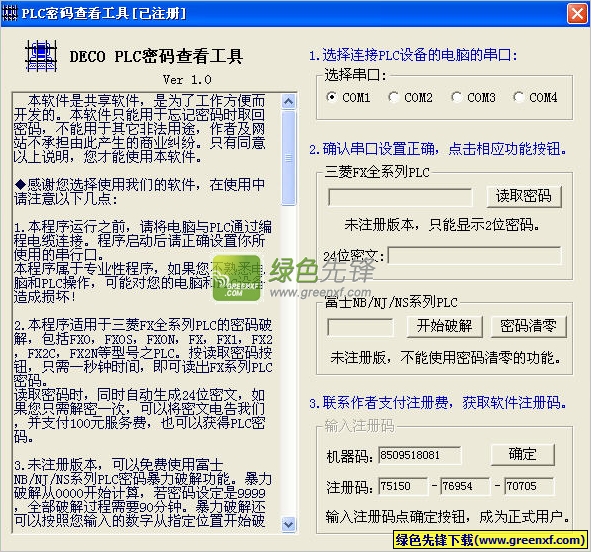Click the DECO PLC密码查看工具 title text
591x552 pixels.
click(156, 57)
